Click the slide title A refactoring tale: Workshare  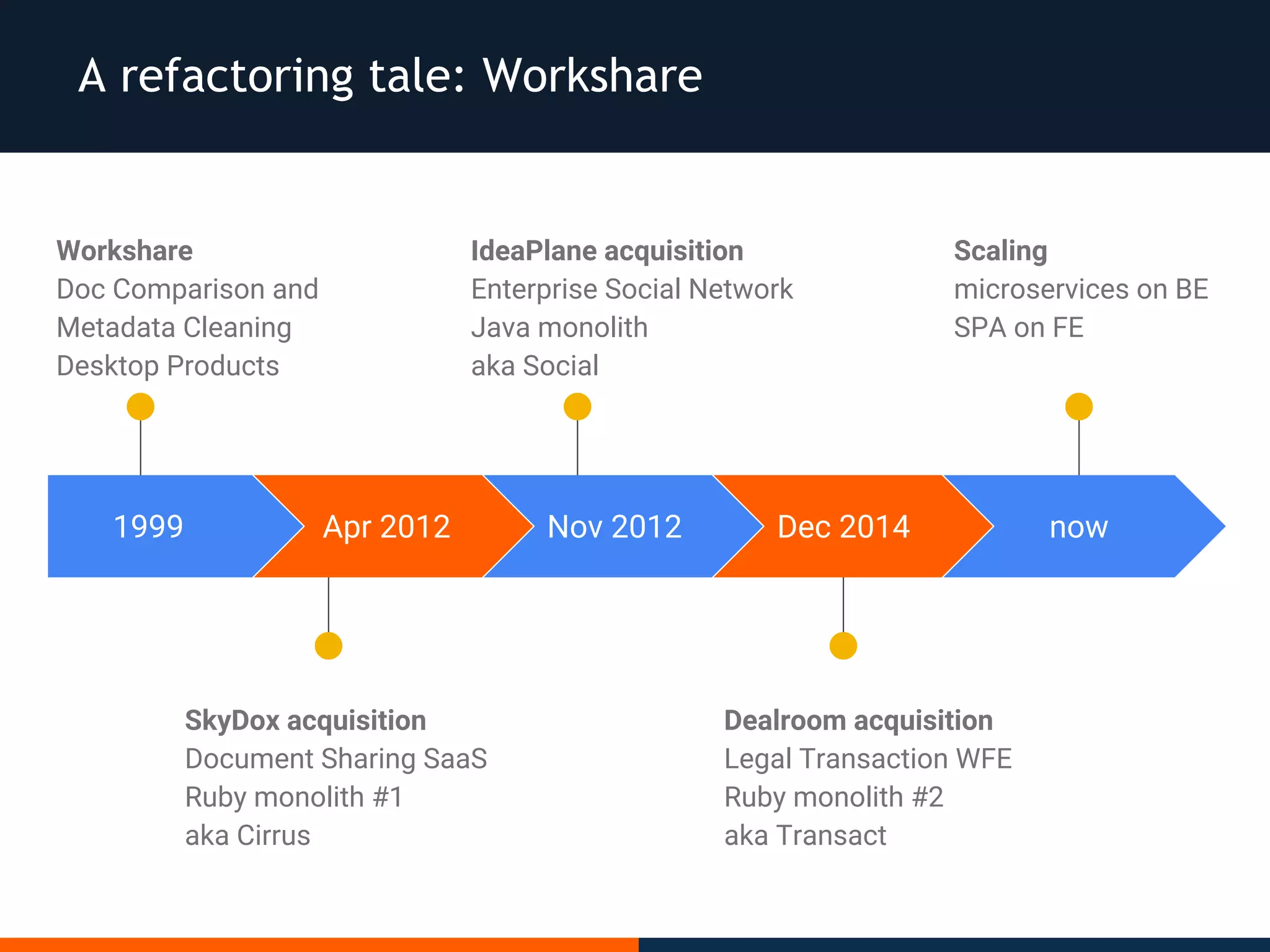click(390, 76)
